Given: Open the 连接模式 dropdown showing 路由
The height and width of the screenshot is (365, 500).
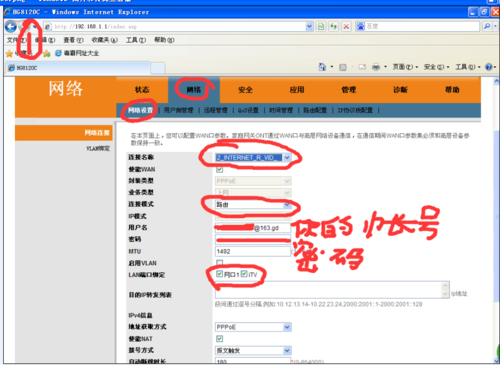Looking at the screenshot, I should tap(253, 204).
